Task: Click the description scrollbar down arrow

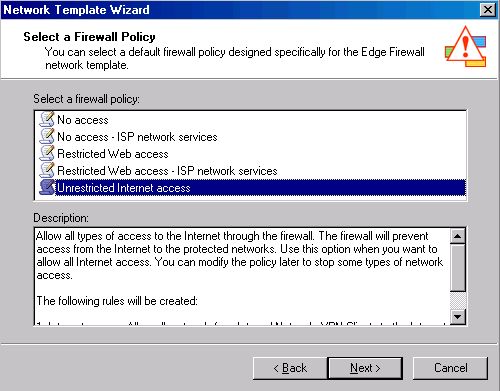Action: click(458, 317)
